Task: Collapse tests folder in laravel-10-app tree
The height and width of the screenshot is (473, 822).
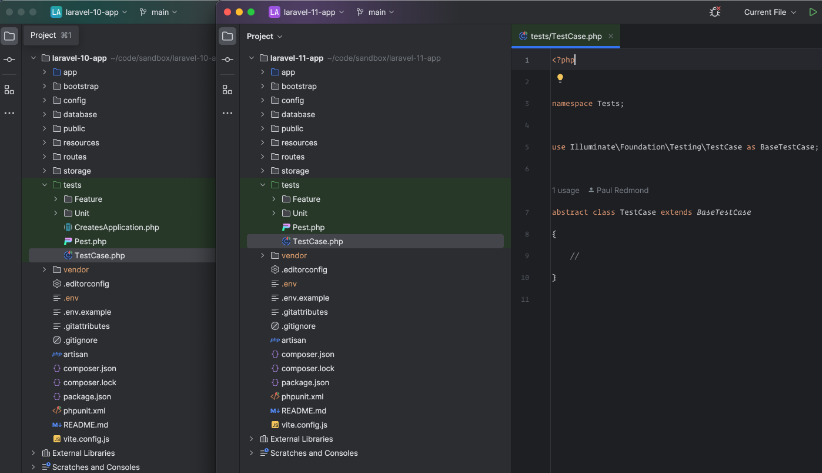Action: point(45,185)
